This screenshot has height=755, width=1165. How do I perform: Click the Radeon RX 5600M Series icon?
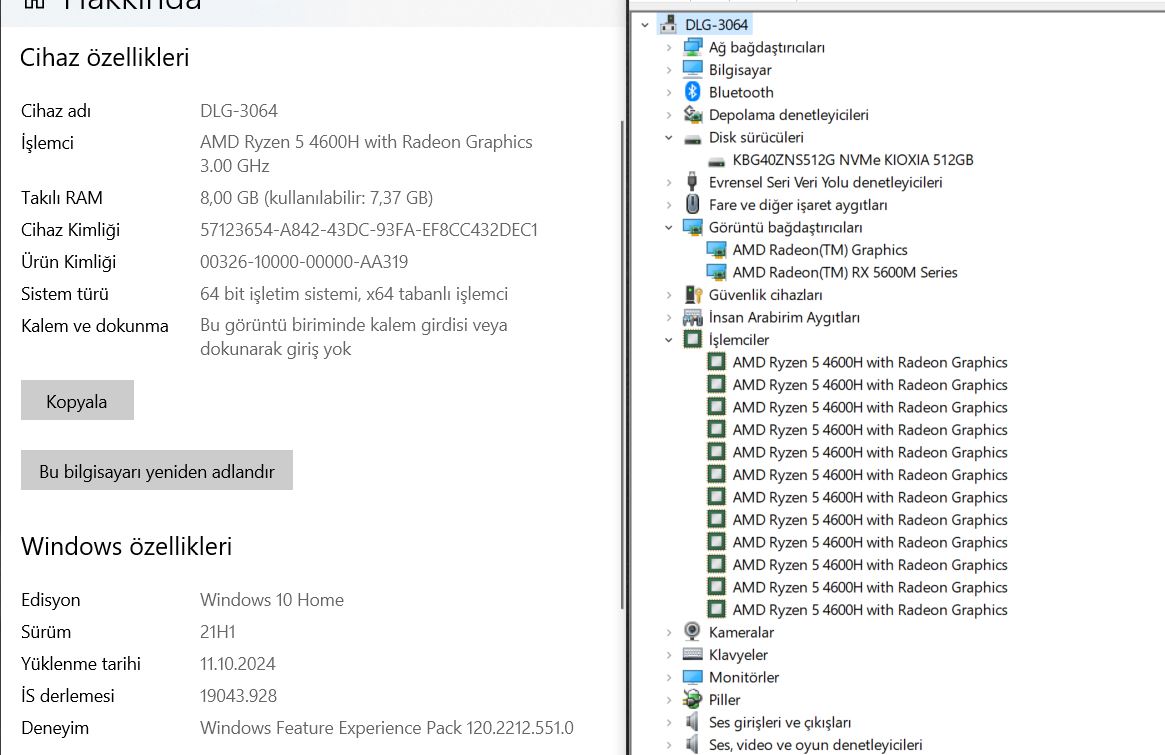point(716,272)
